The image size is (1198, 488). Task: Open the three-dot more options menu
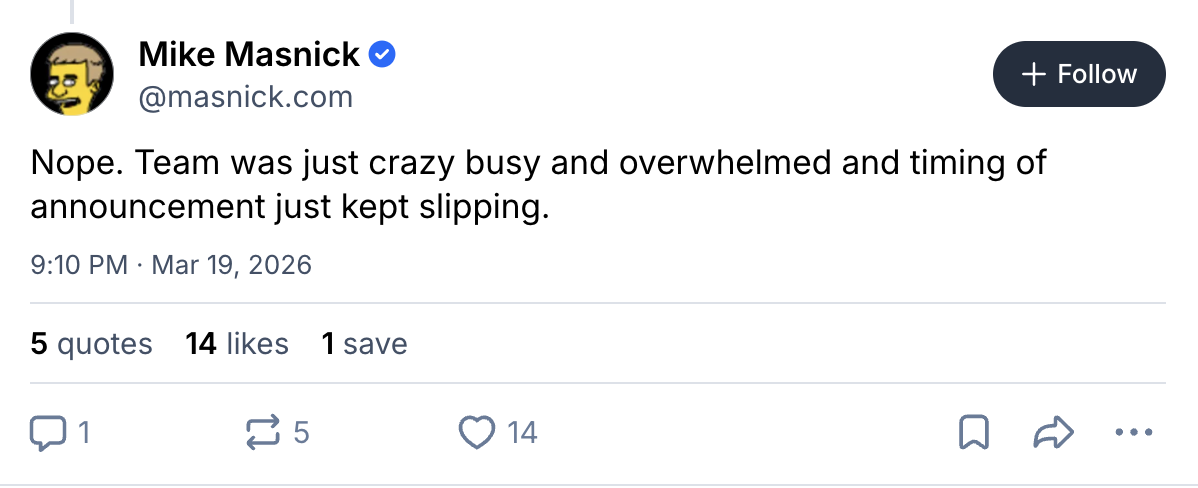coord(1132,432)
